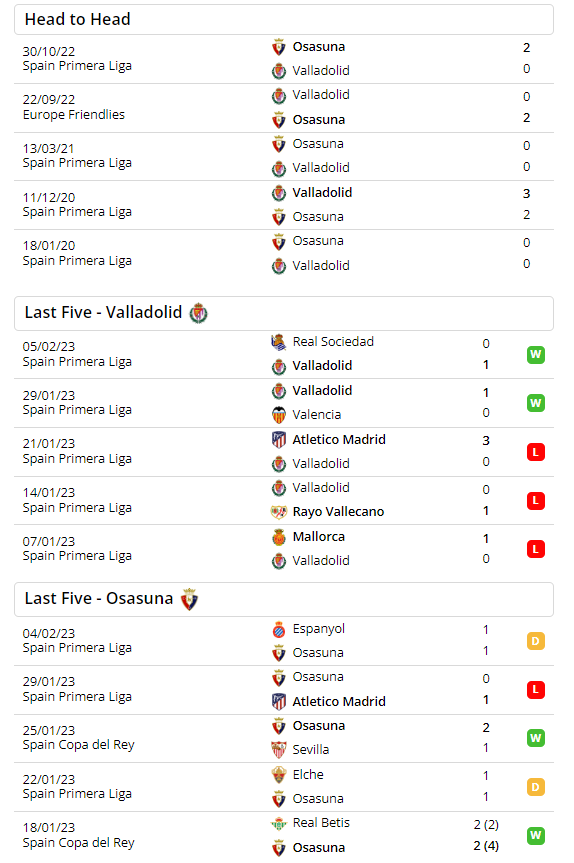Click Osasuna crest in Last Five header

pos(189,599)
